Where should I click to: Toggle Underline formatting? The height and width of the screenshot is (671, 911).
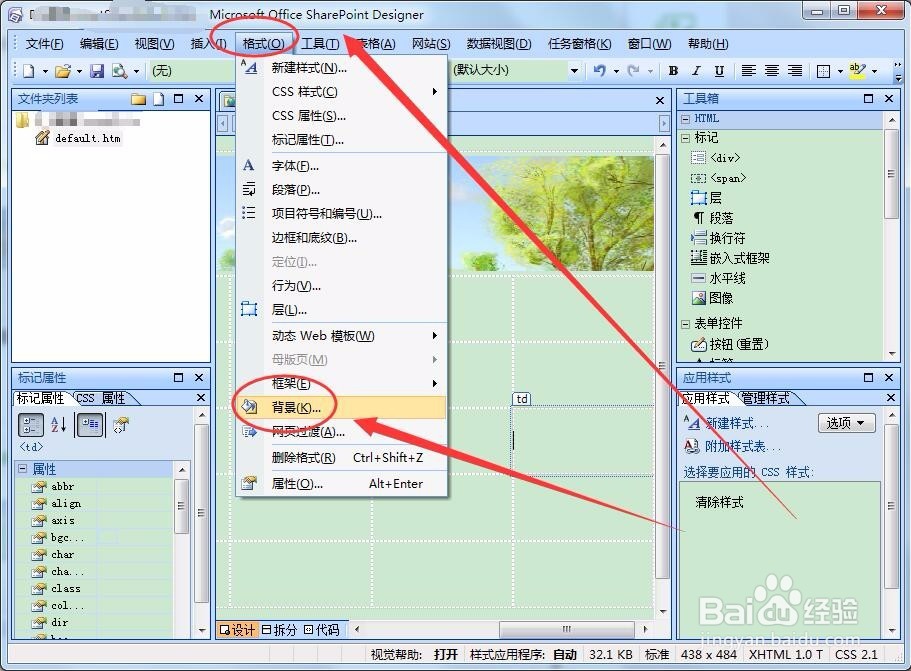[x=719, y=71]
